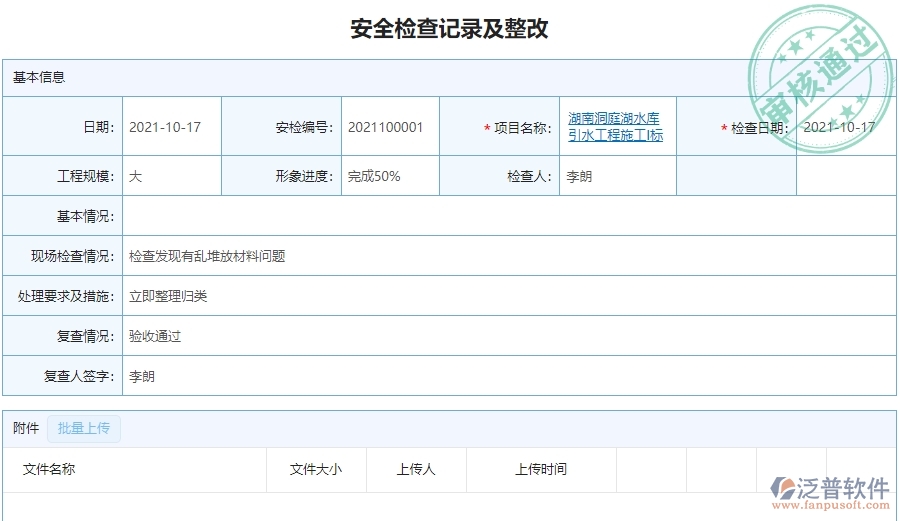
Task: Select the 附件 section tab
Action: point(26,429)
